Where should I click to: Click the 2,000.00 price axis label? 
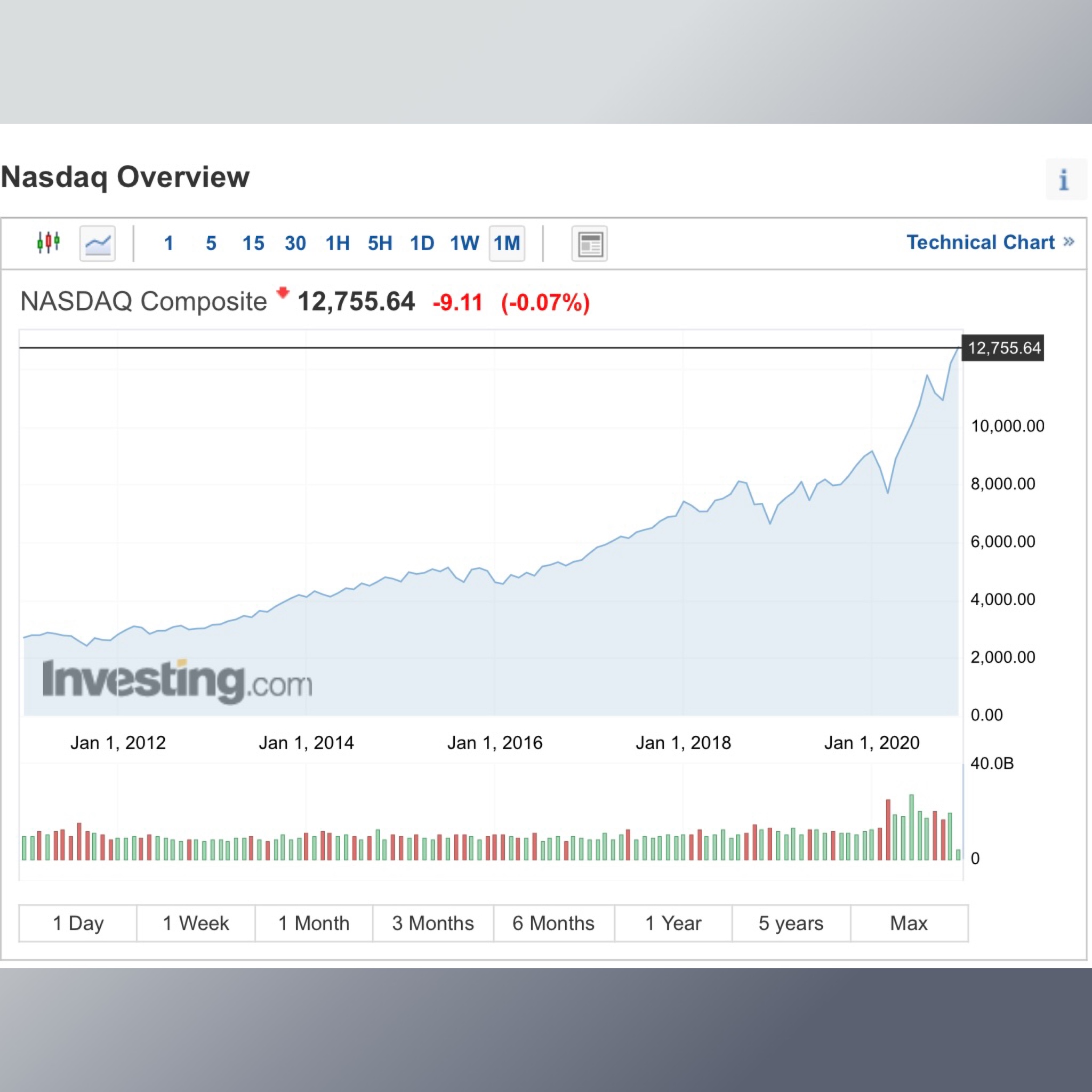pos(1003,657)
